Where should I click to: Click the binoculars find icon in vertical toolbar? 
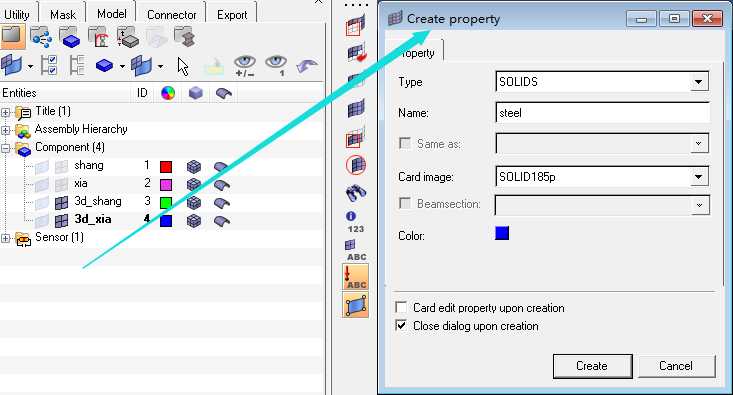click(356, 192)
